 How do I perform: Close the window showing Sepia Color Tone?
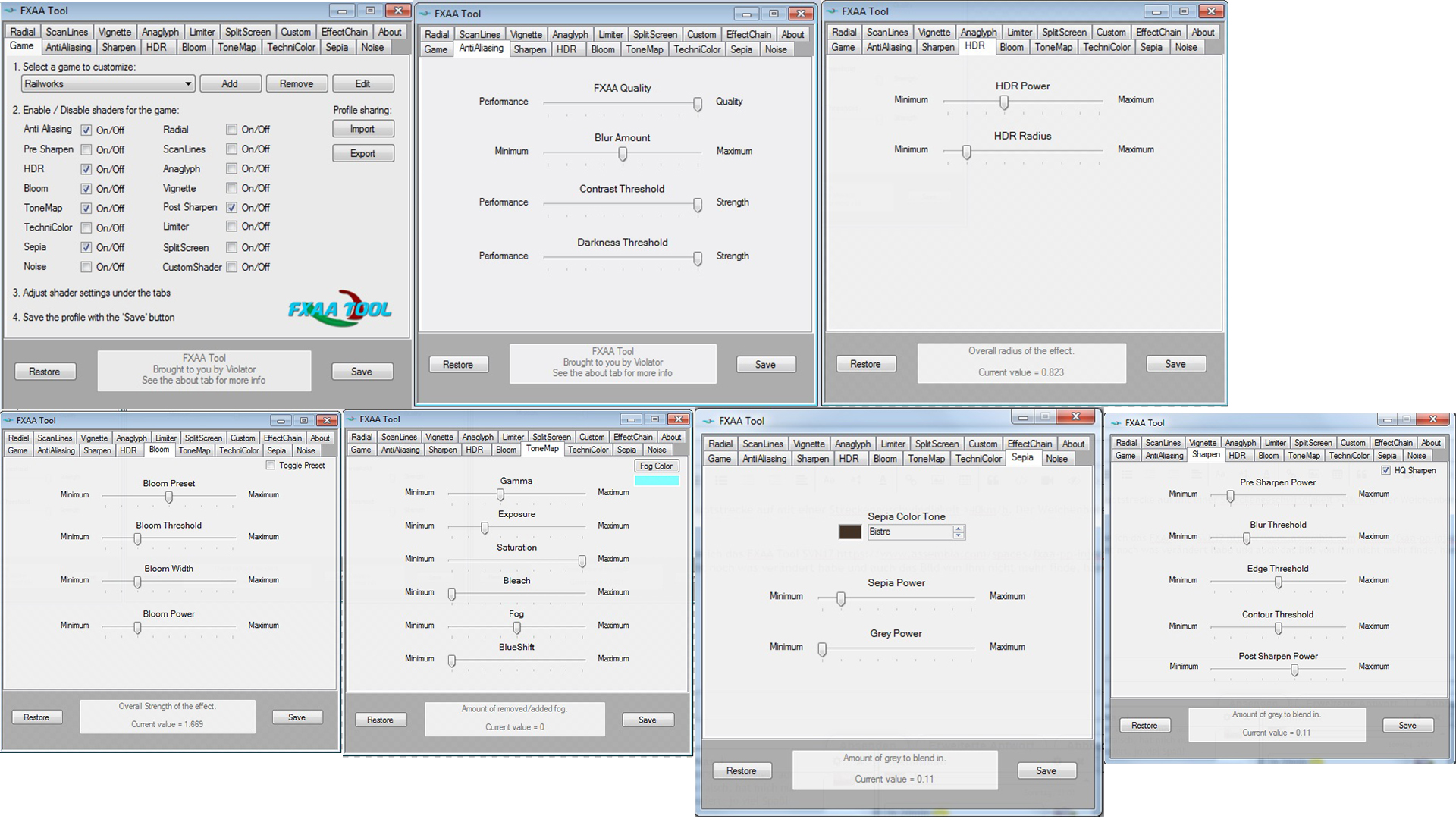pyautogui.click(x=1075, y=417)
